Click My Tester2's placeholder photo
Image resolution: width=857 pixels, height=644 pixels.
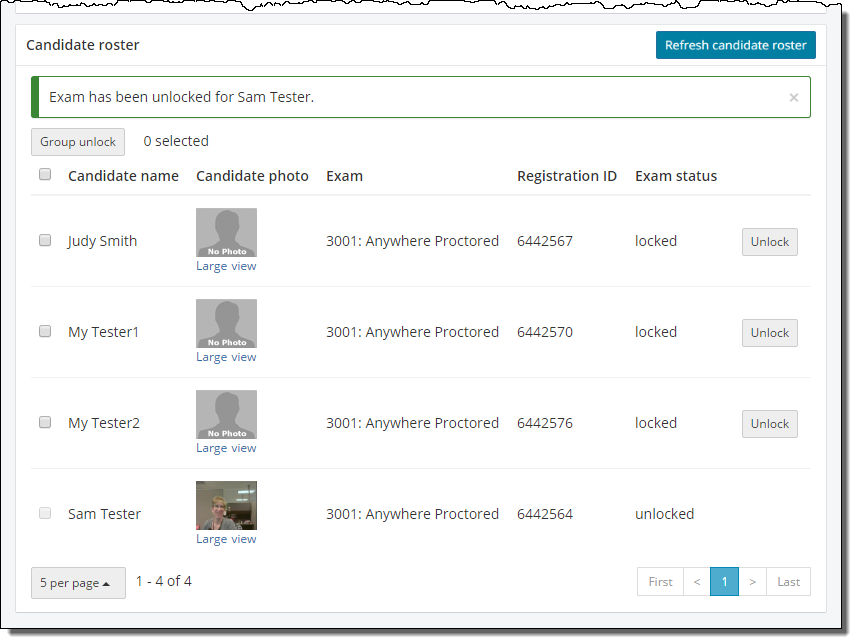point(226,414)
